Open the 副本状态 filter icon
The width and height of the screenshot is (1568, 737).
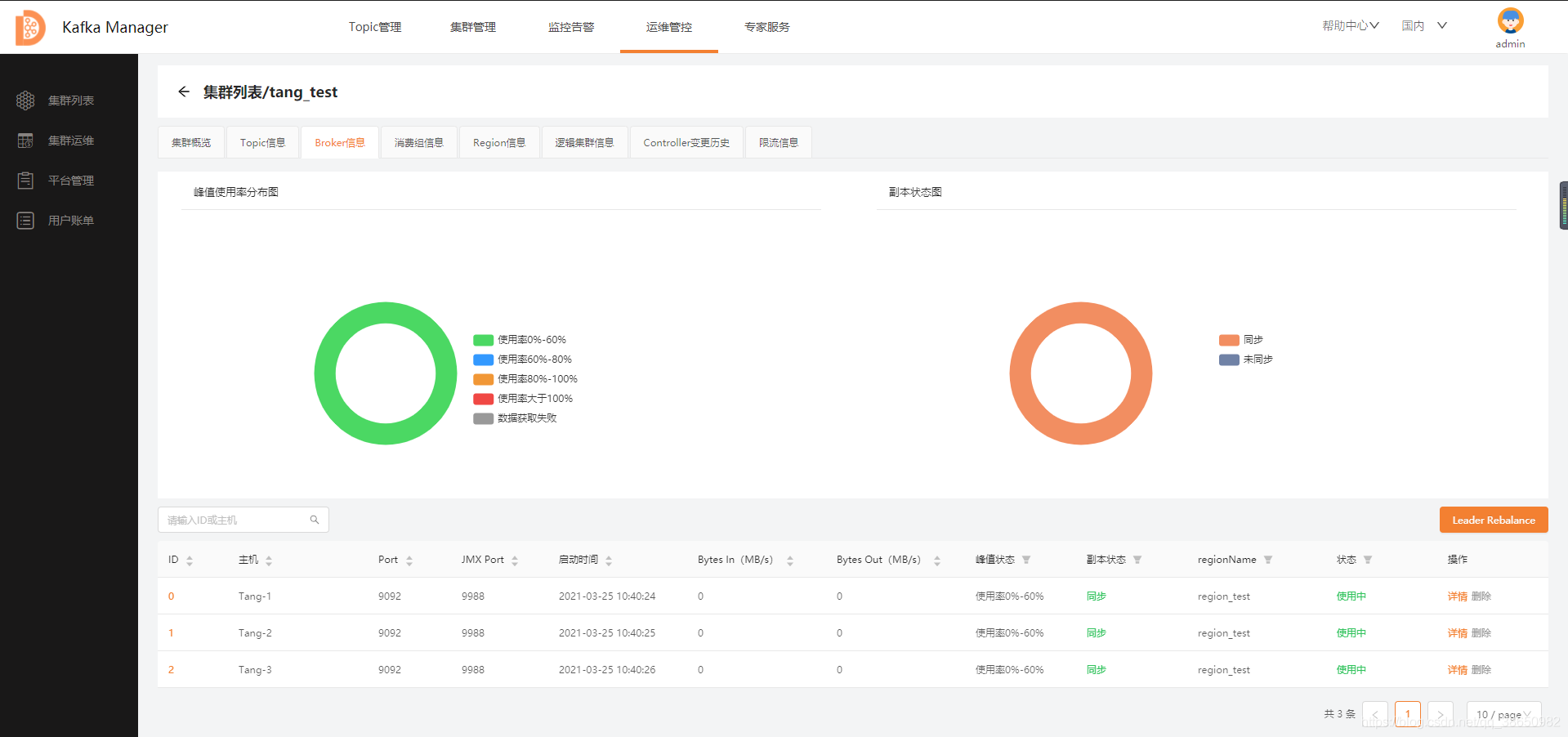[1137, 560]
